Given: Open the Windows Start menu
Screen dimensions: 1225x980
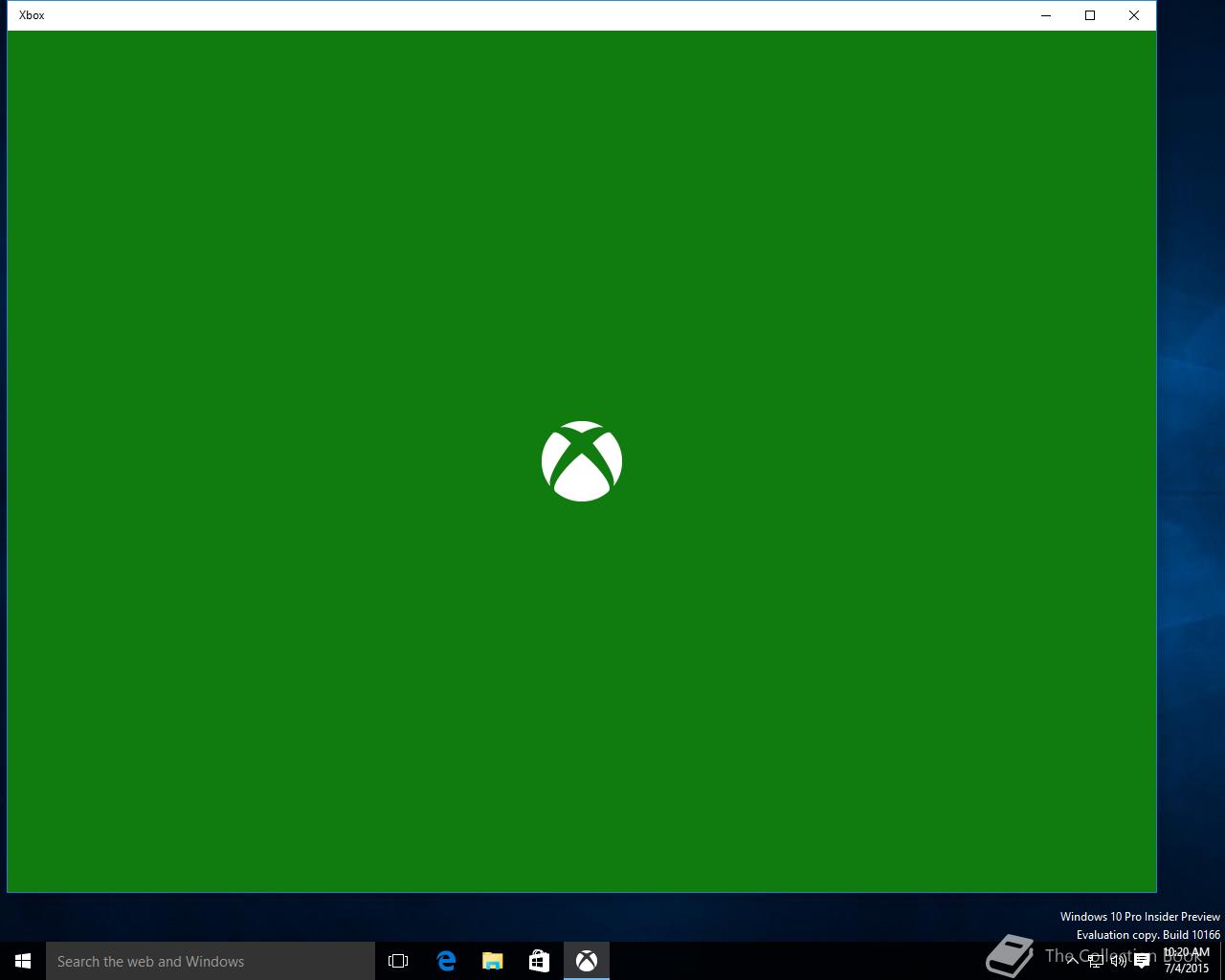Looking at the screenshot, I should point(23,961).
